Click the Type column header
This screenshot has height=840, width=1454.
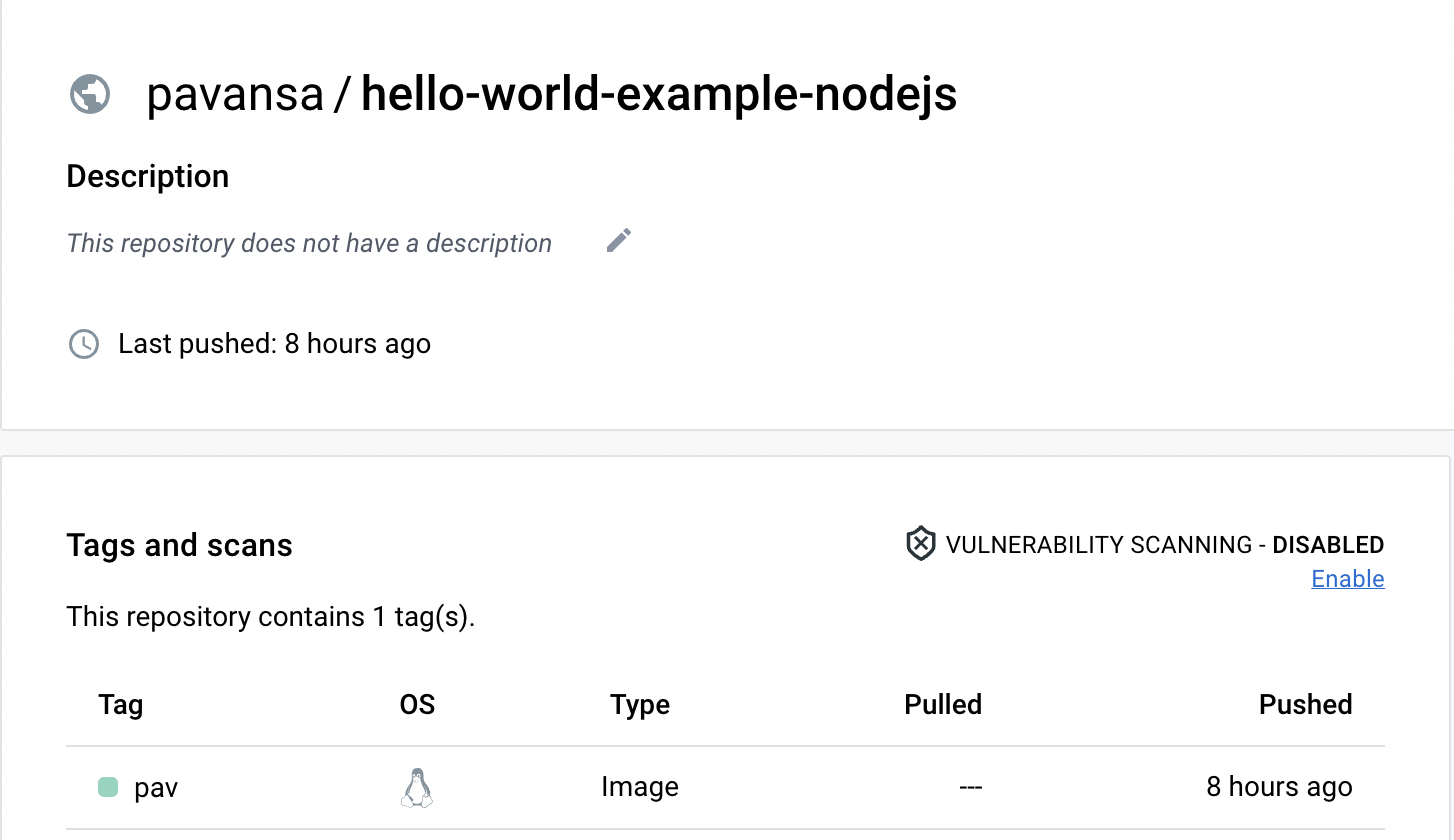pos(639,704)
